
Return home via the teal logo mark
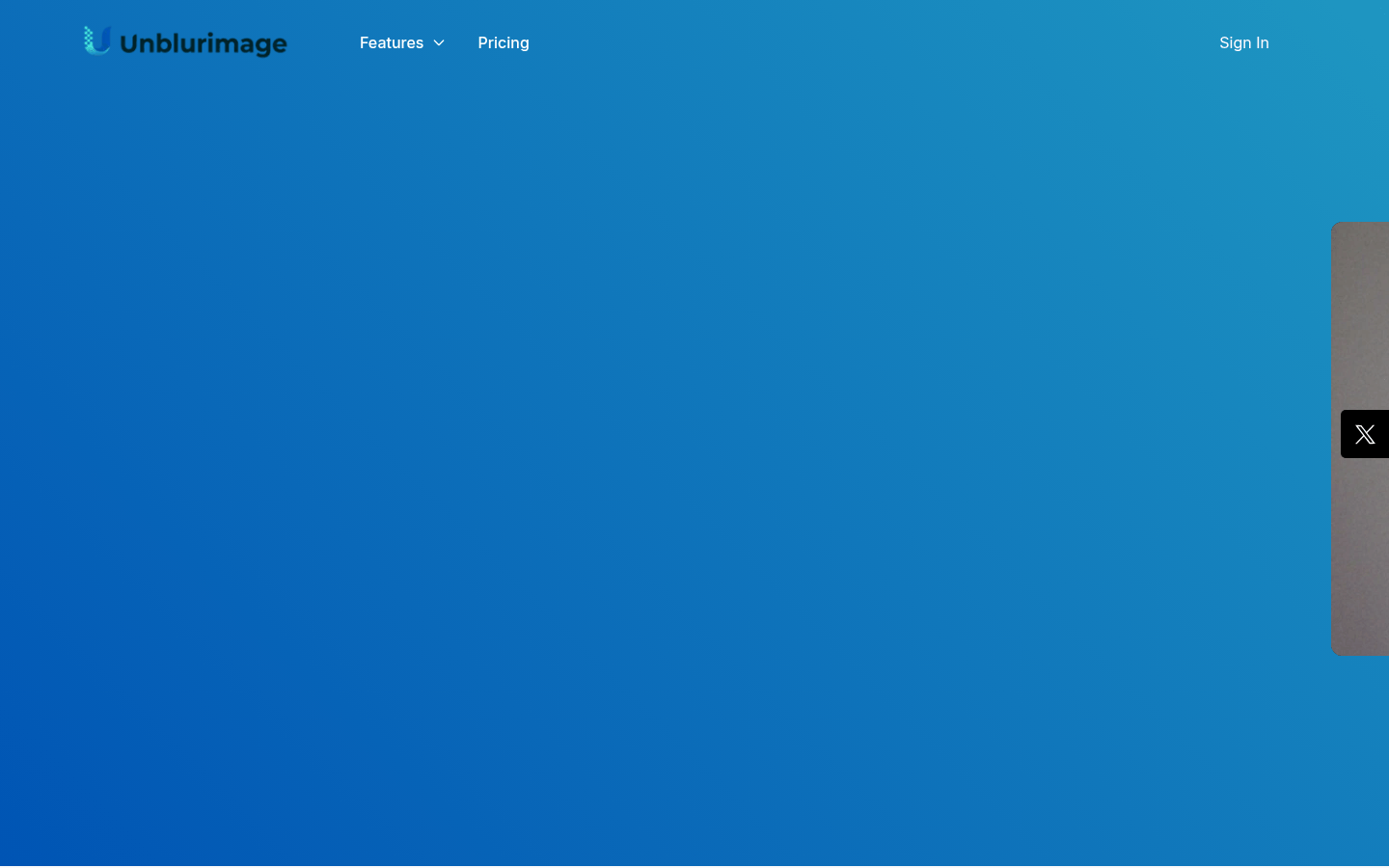click(x=97, y=41)
